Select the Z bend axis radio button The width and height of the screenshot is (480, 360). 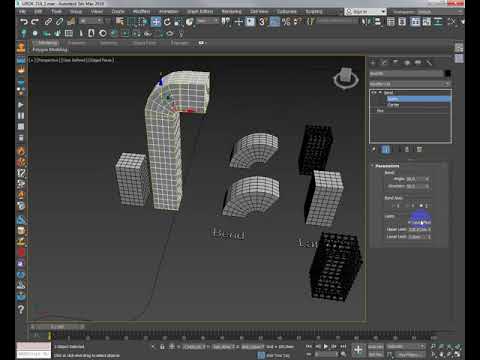tap(421, 206)
